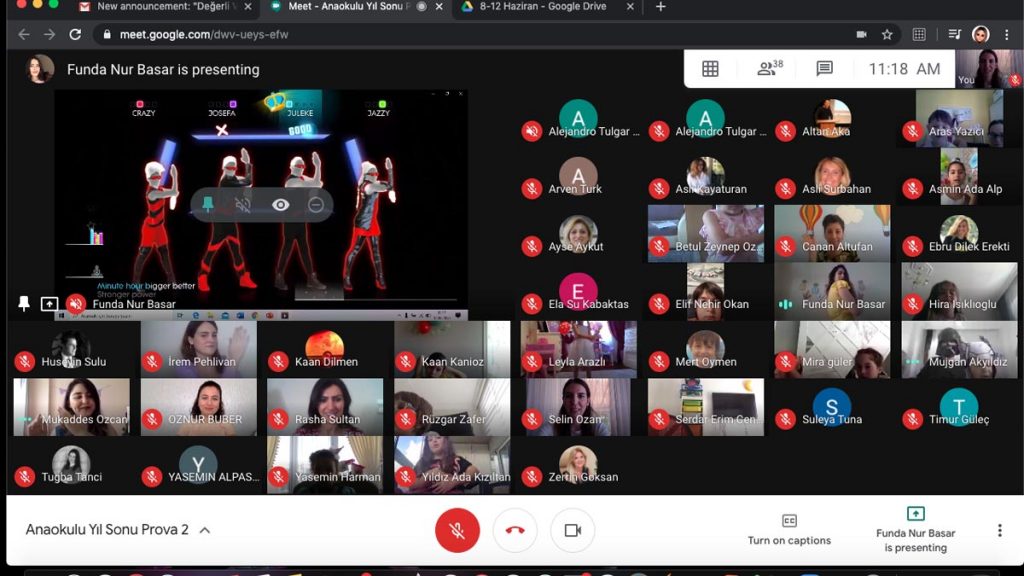1024x576 pixels.
Task: Turn on captions
Action: [789, 530]
